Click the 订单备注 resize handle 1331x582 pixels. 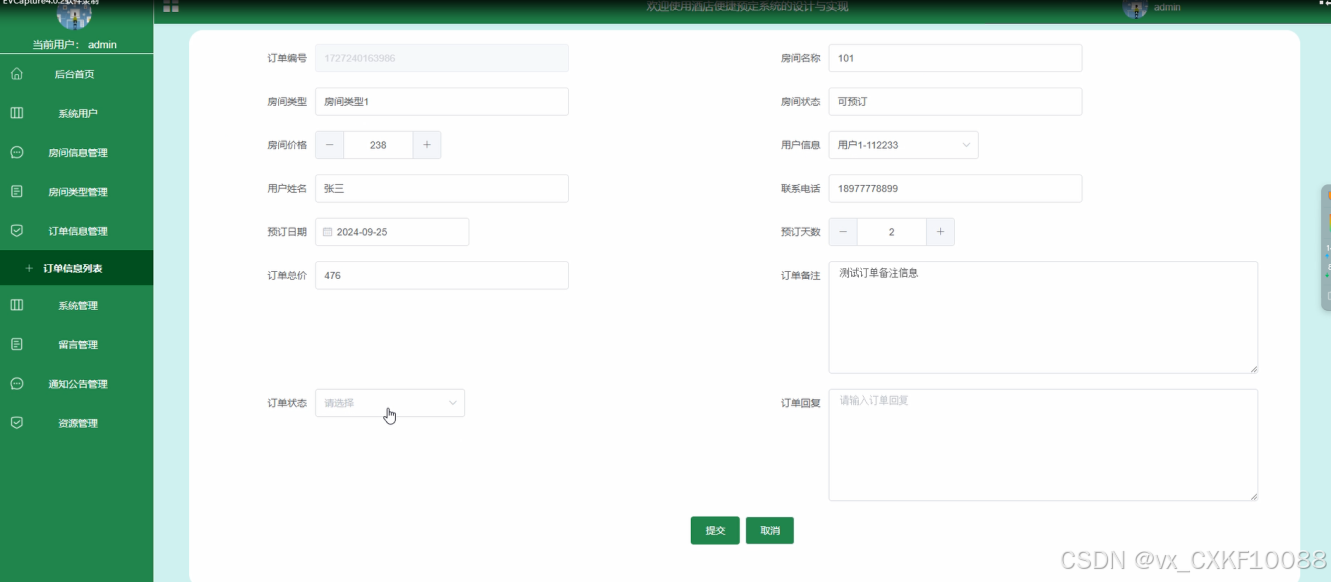pyautogui.click(x=1252, y=368)
